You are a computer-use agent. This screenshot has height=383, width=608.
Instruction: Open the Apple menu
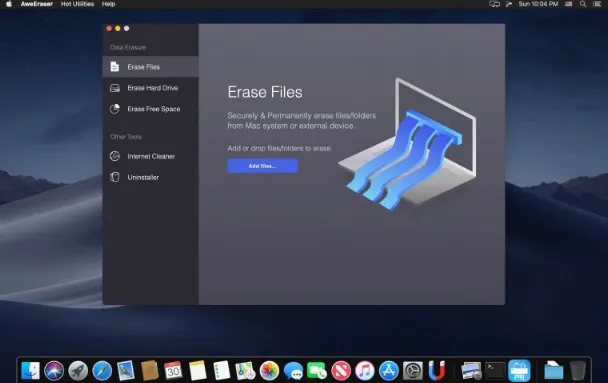[x=9, y=4]
